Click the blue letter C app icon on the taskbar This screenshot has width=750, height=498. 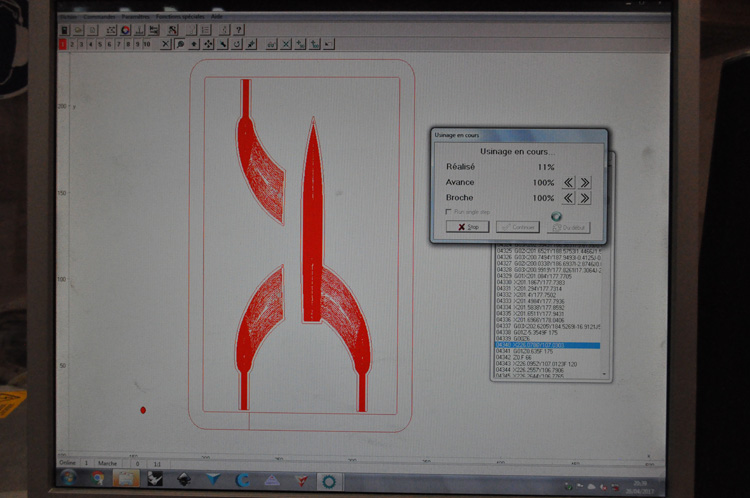coord(243,480)
